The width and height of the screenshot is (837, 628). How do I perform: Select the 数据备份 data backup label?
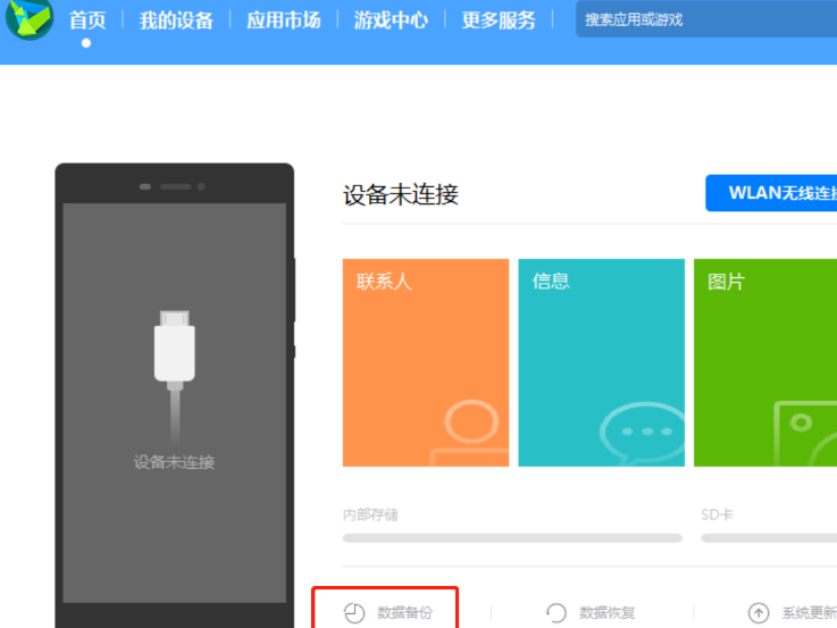tap(405, 613)
